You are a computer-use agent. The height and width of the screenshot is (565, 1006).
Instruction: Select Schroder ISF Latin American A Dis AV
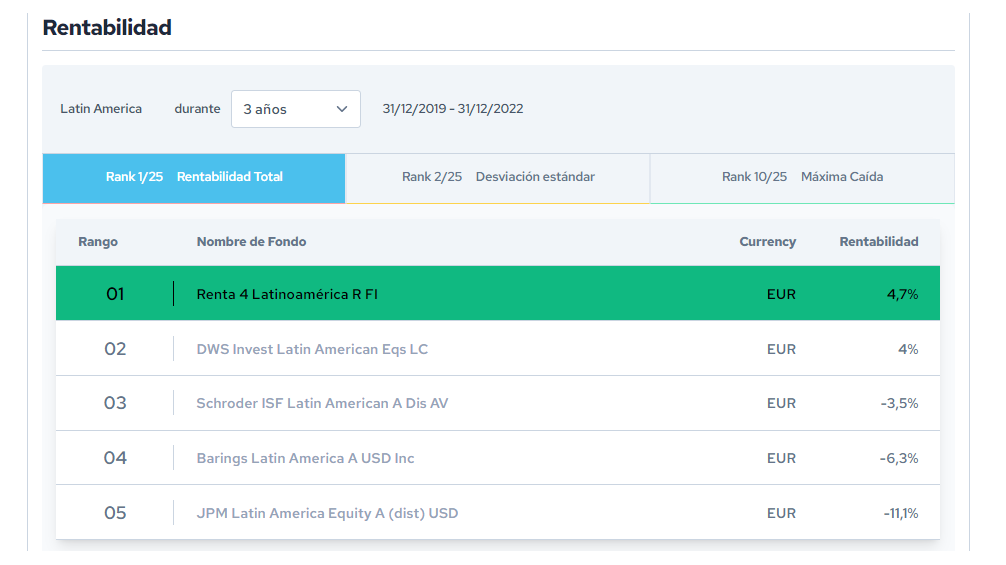(322, 403)
